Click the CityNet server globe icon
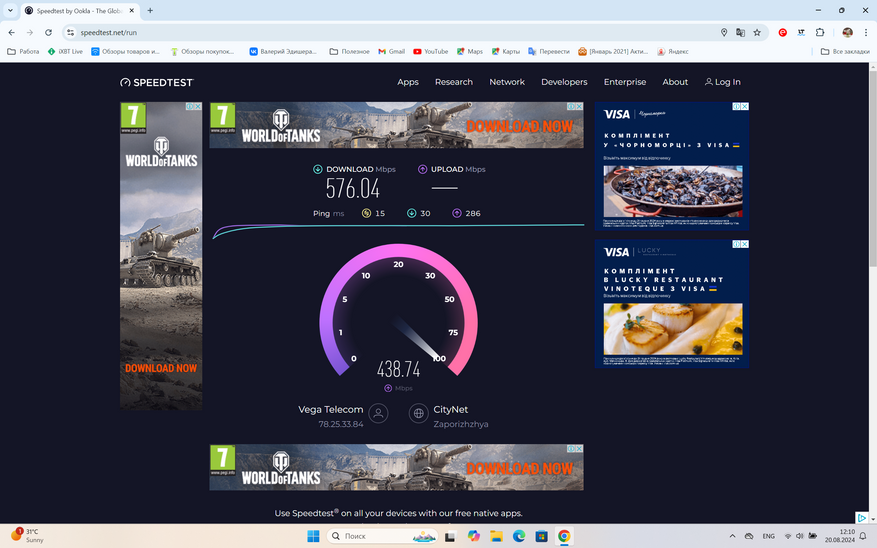The height and width of the screenshot is (548, 877). (418, 413)
